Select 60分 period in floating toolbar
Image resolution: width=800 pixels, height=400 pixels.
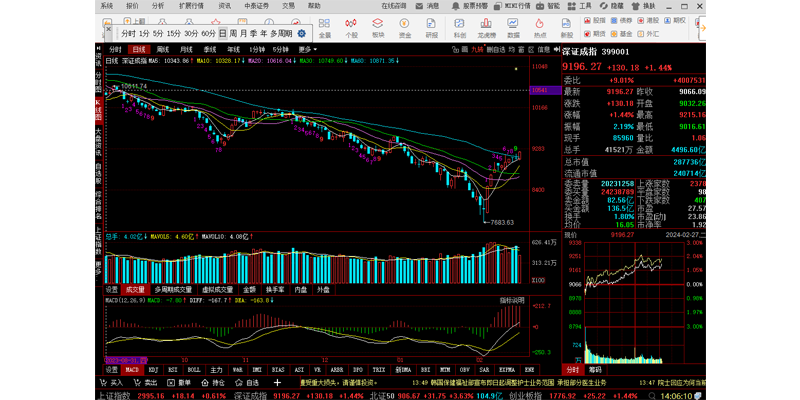208,34
